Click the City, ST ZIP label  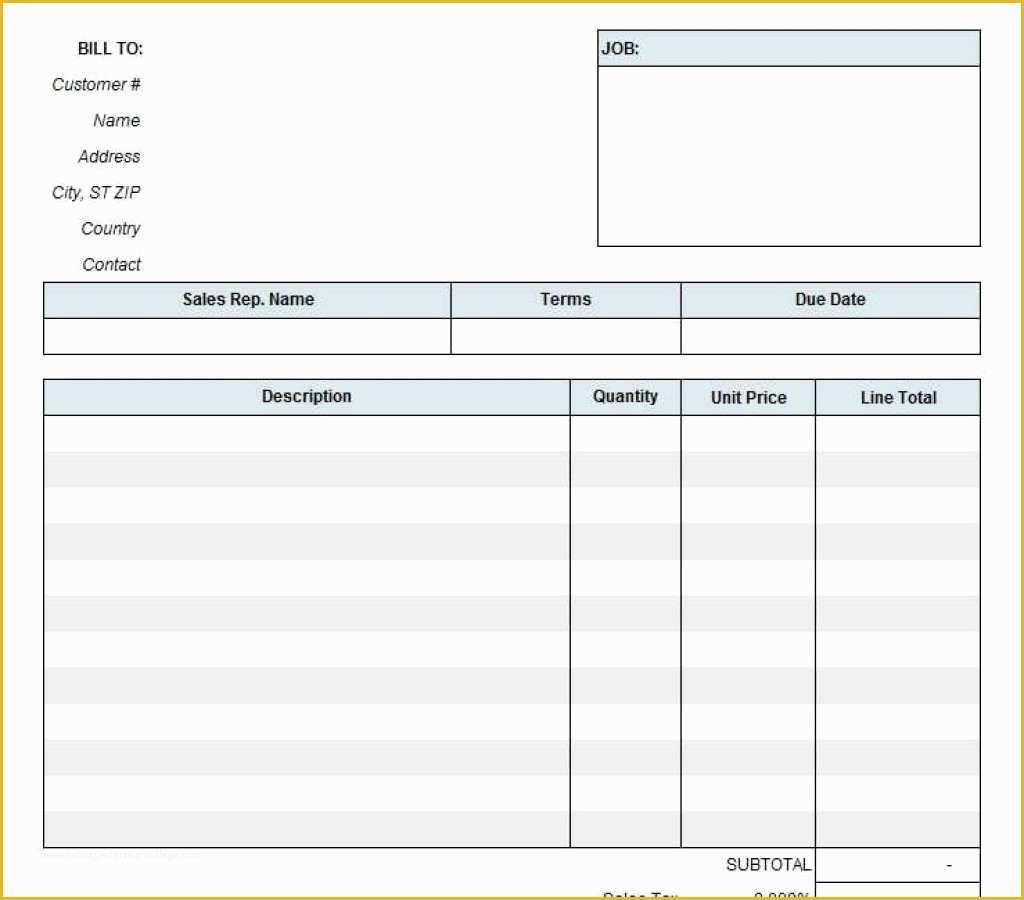(96, 193)
